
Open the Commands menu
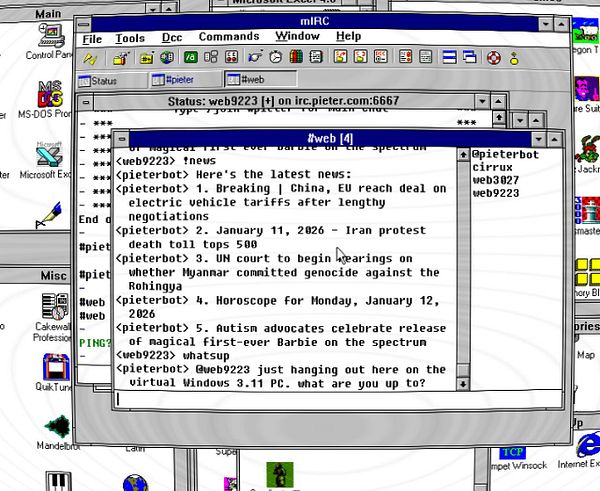click(229, 36)
